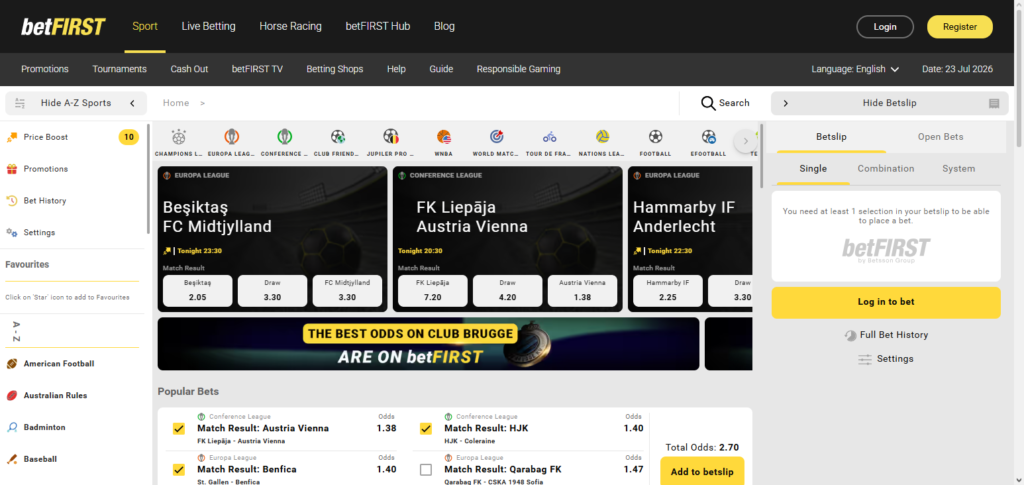Click Add to betslip button
The height and width of the screenshot is (485, 1024).
(702, 471)
